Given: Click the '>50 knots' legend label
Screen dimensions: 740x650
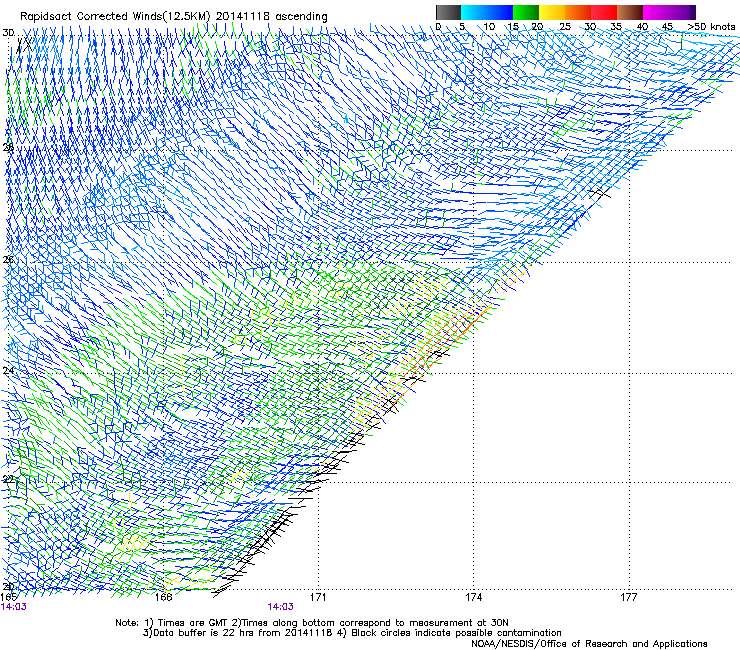Looking at the screenshot, I should click(x=711, y=27).
